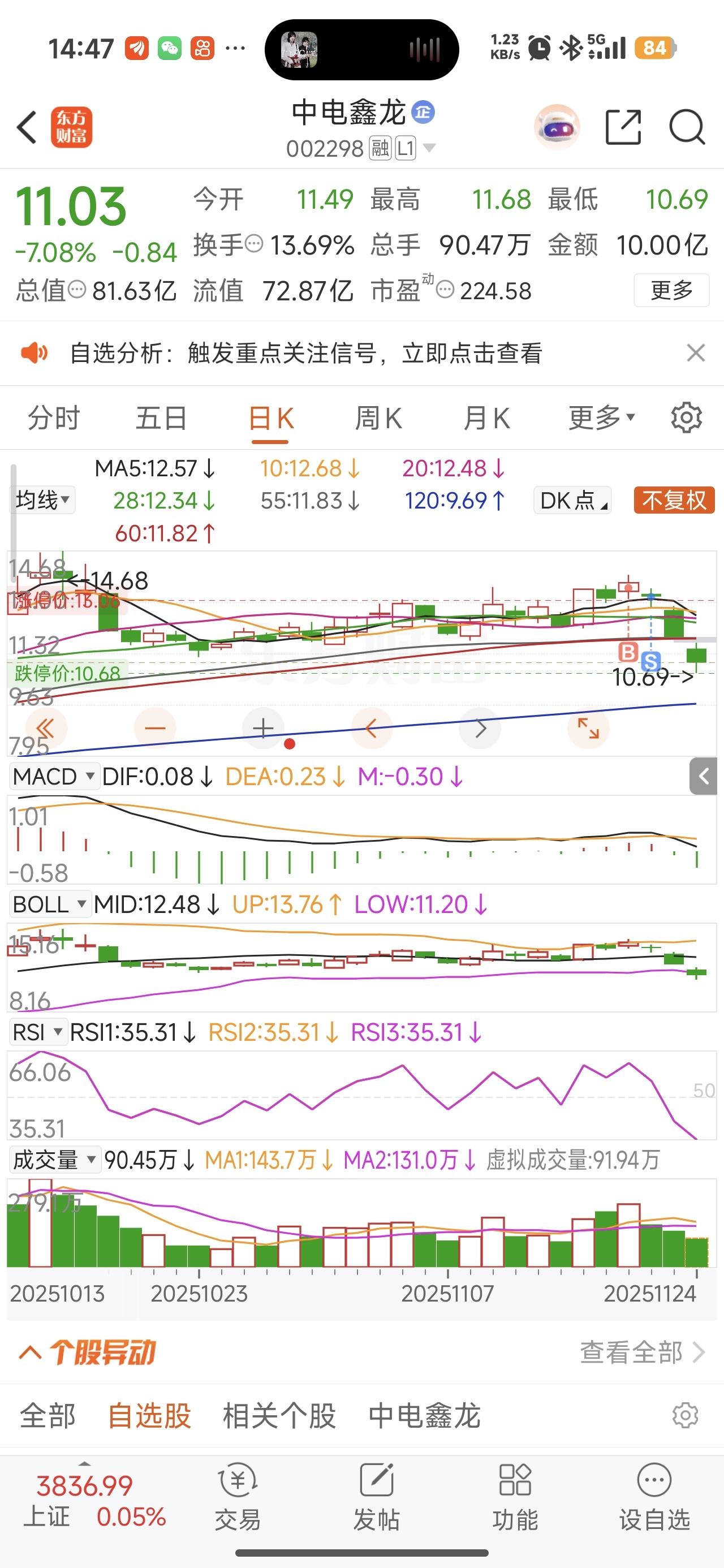Tap the share export icon
Screen dimensions: 724x1568
tap(623, 127)
